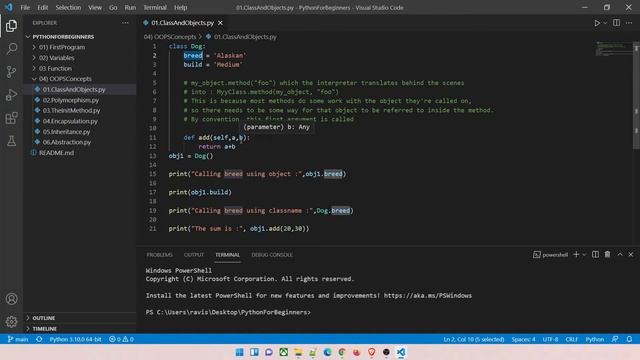Screen dimensions: 640x360
Task: Expand the 01) FirstProgram folder
Action: click(62, 47)
